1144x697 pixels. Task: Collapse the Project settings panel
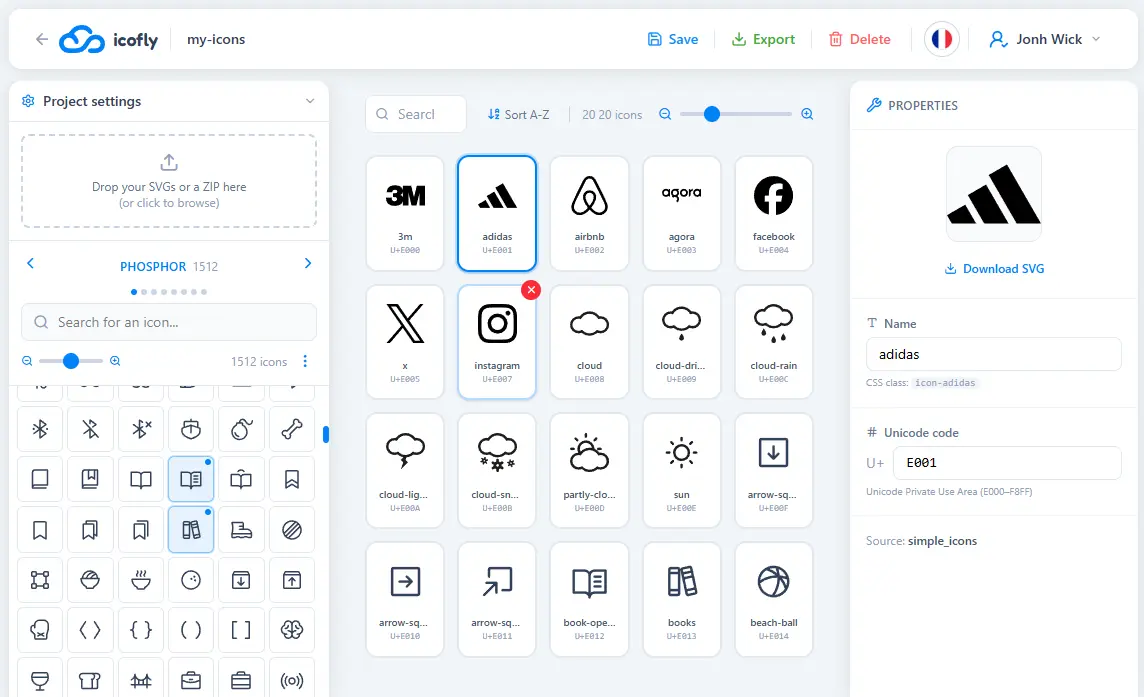[310, 101]
